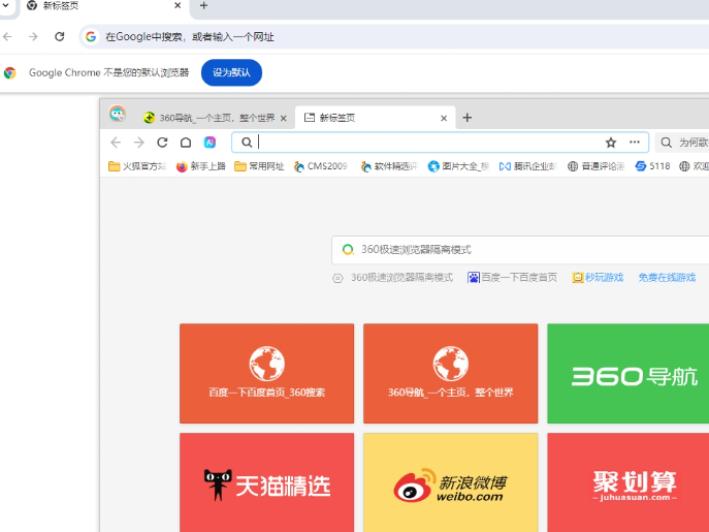Open Chrome tab search dropdown arrow
This screenshot has height=532, width=709.
click(5, 5)
